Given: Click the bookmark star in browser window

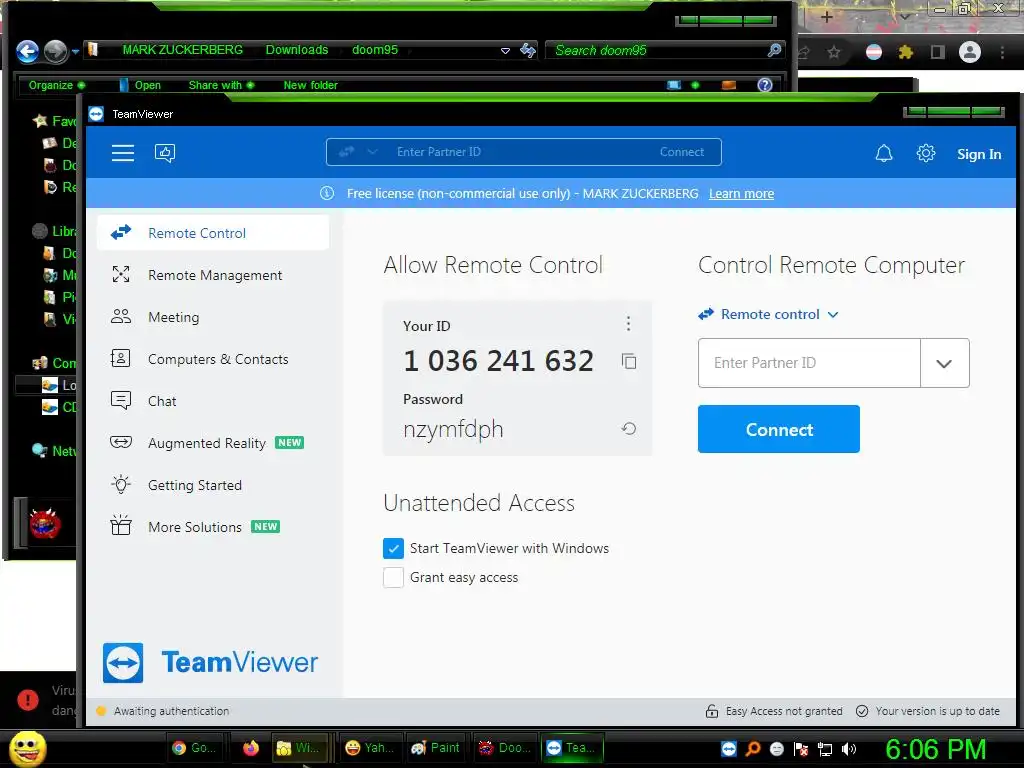Looking at the screenshot, I should (834, 52).
